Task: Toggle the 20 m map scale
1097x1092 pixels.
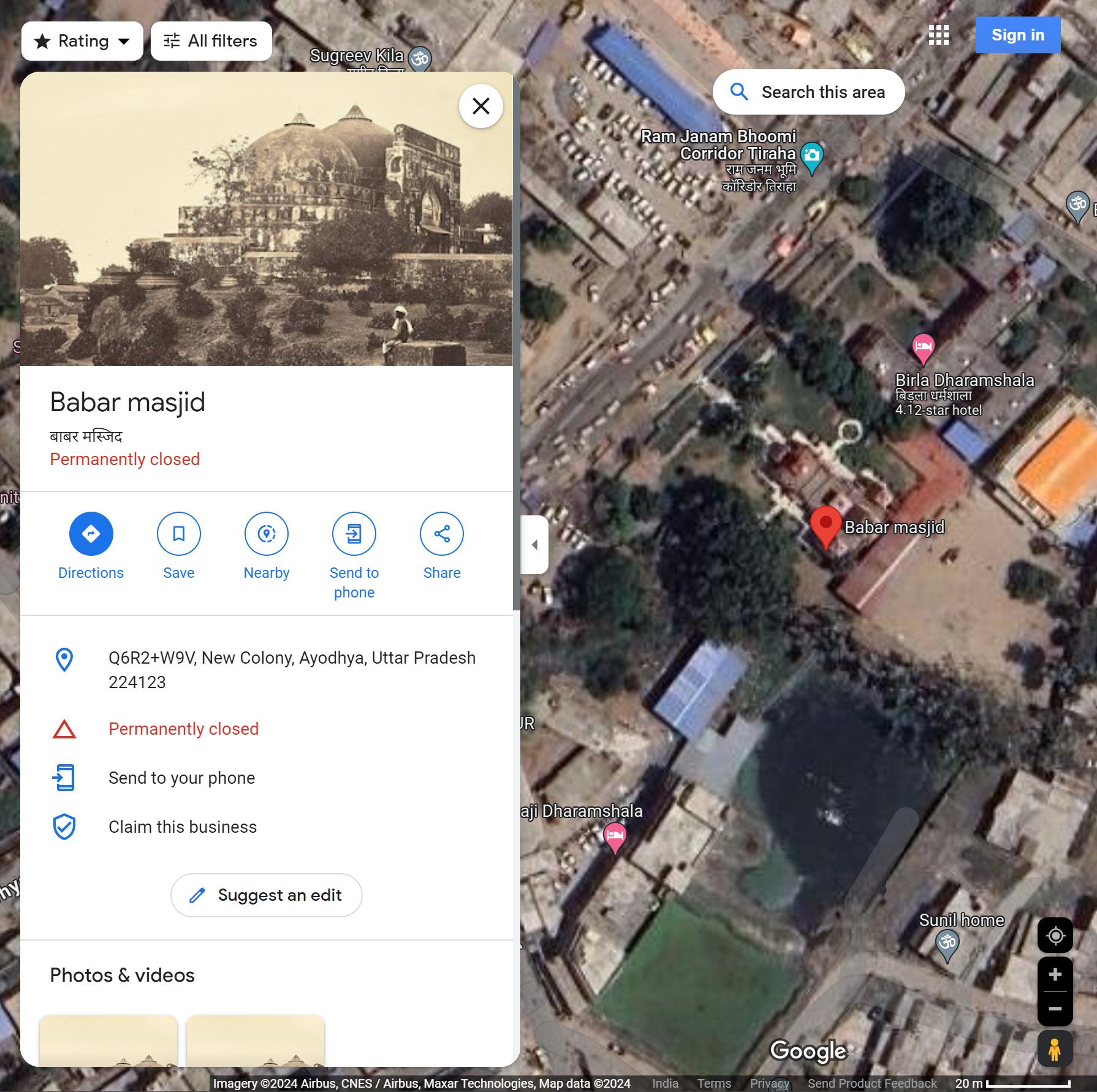Action: tap(1013, 1083)
